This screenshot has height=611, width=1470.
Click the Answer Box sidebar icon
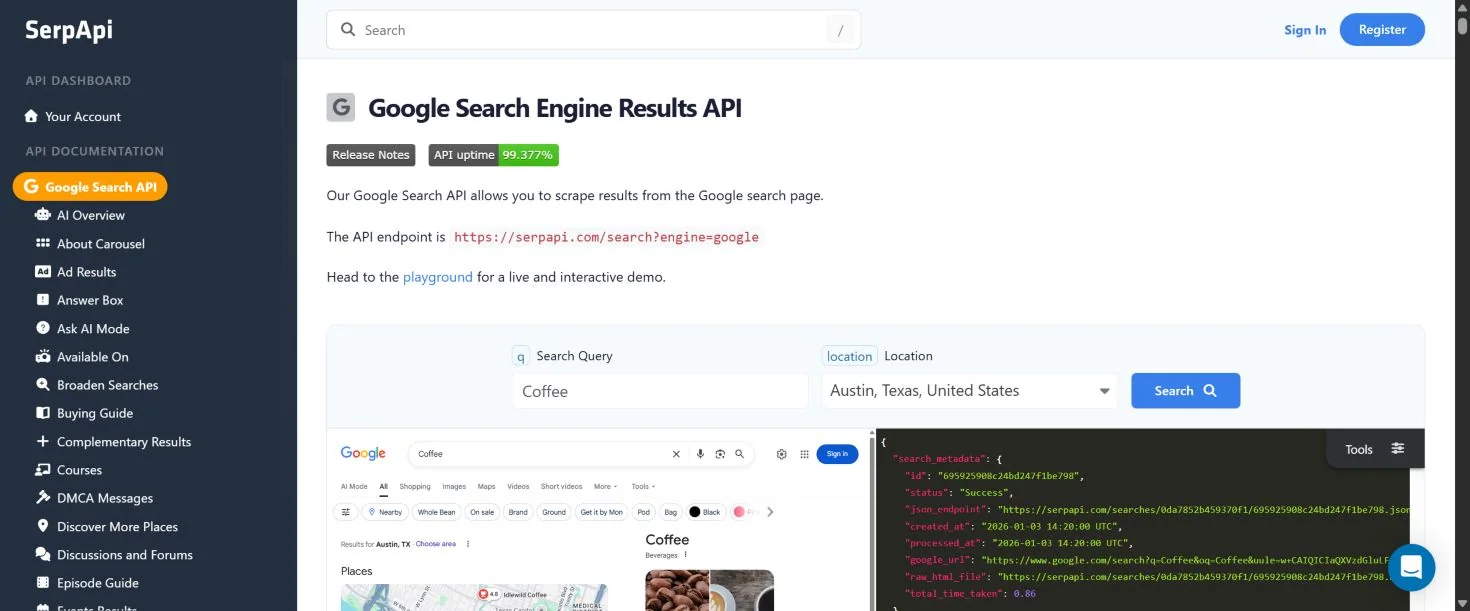pos(43,300)
